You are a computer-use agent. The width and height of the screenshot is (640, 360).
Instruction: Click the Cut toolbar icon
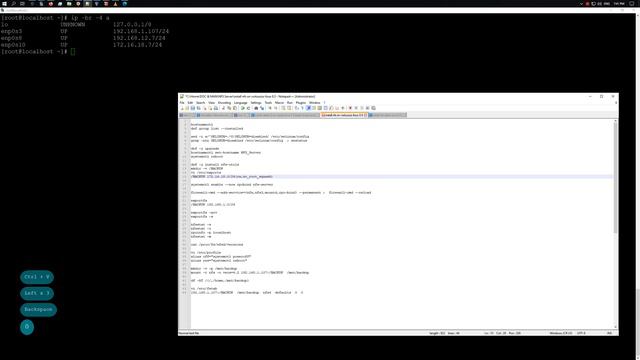pyautogui.click(x=223, y=108)
